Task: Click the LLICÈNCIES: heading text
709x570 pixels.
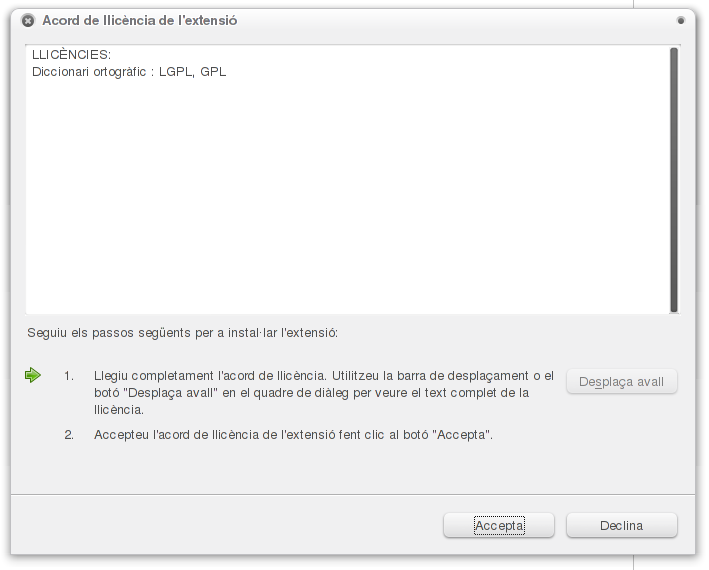Action: coord(71,55)
